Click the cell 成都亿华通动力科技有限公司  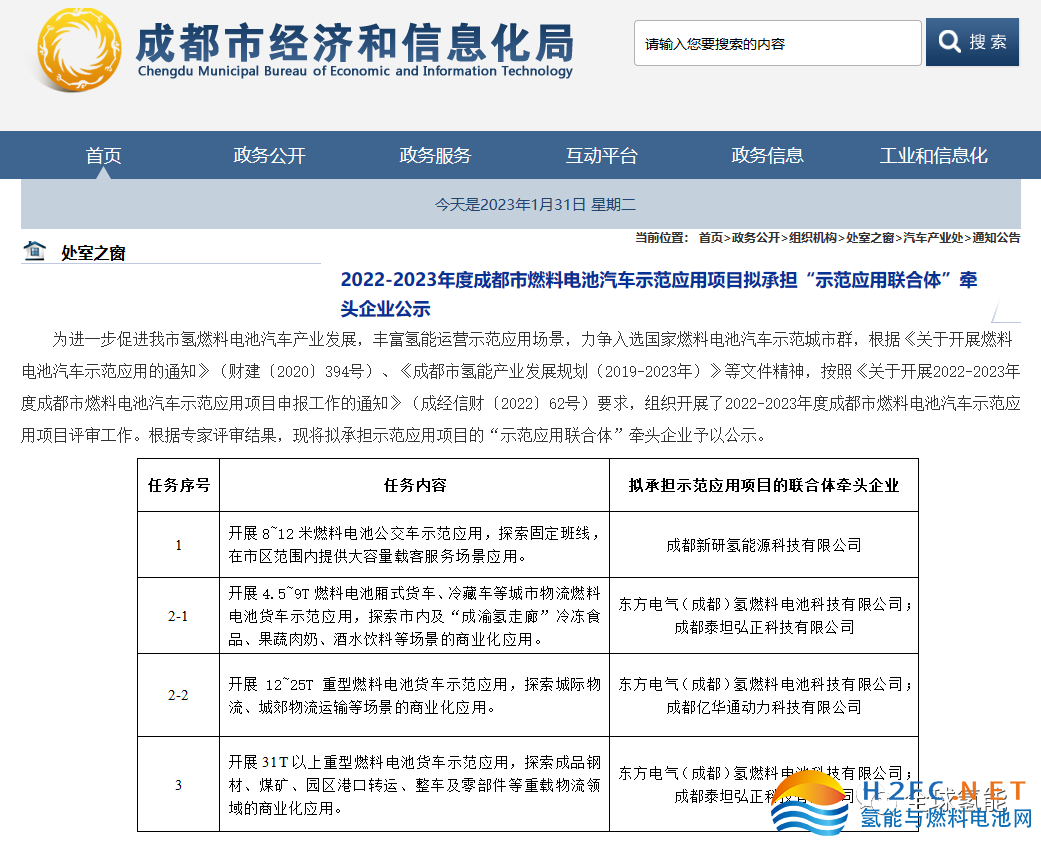coord(763,707)
